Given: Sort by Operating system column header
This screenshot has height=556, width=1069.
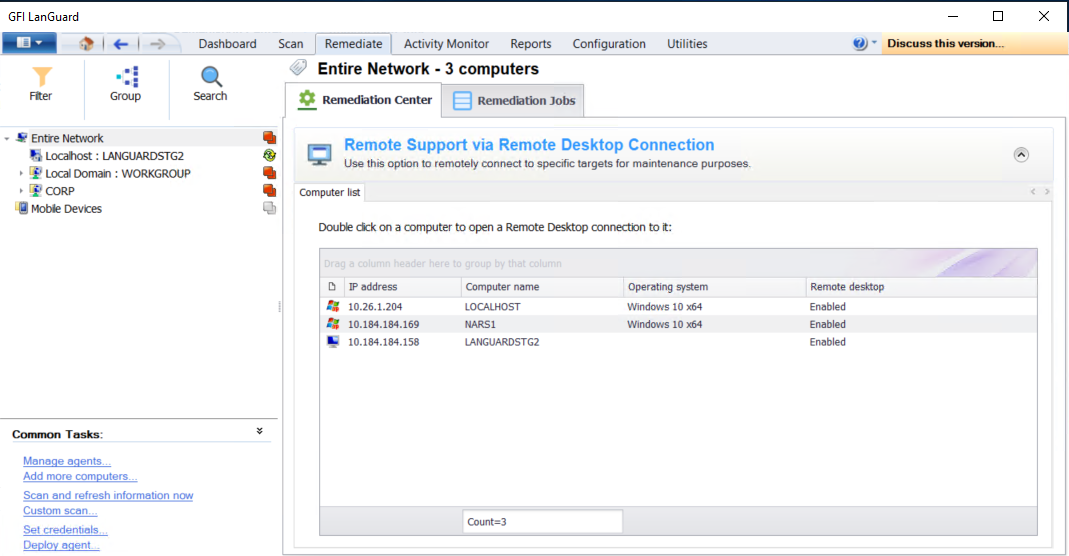Looking at the screenshot, I should 714,287.
